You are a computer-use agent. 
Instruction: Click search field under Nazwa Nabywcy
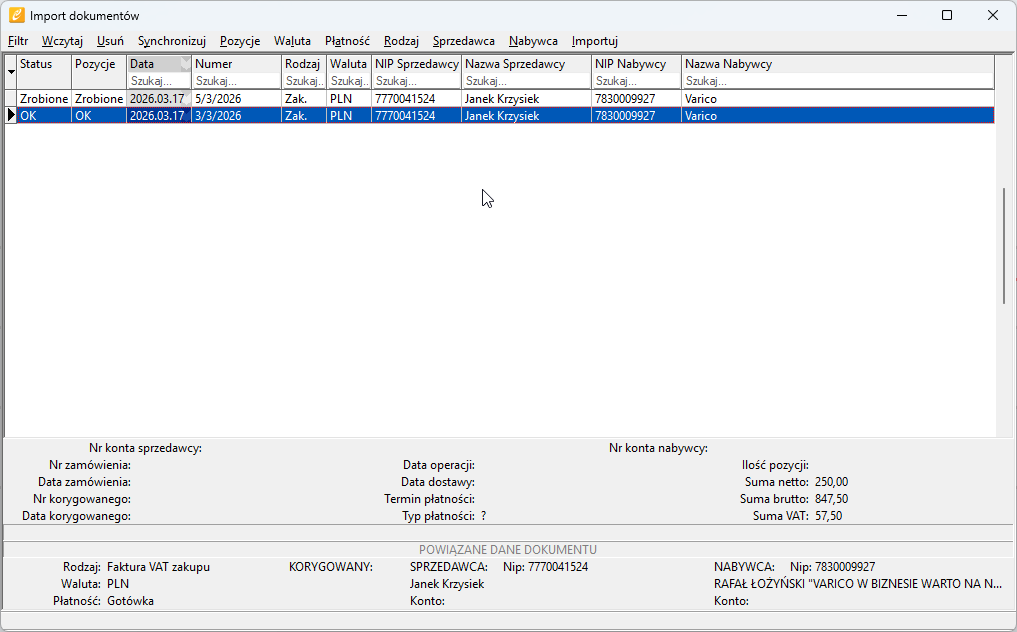[x=837, y=81]
